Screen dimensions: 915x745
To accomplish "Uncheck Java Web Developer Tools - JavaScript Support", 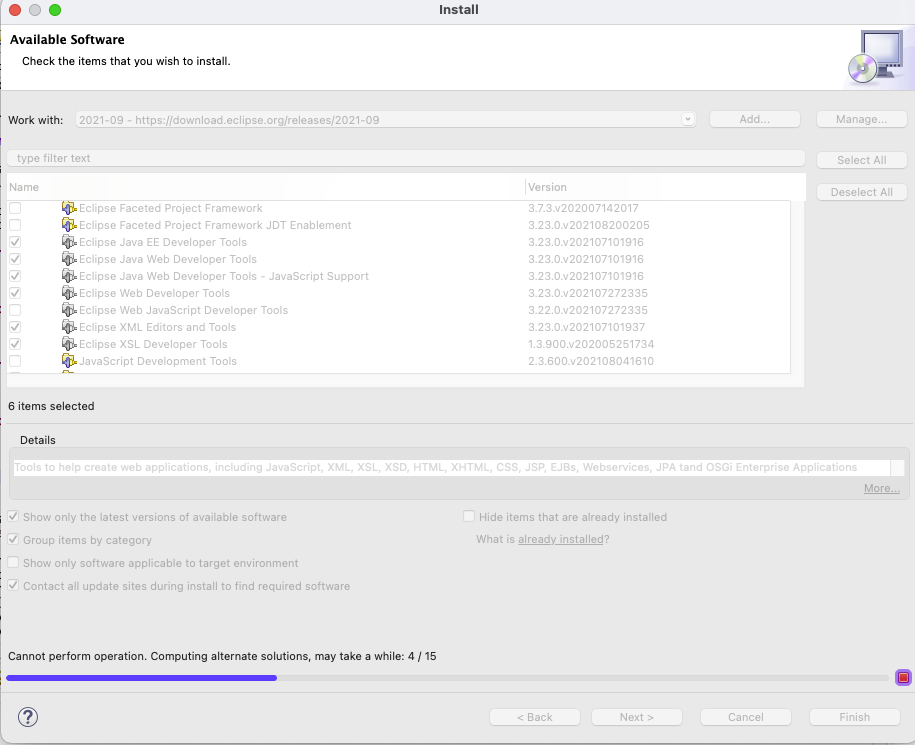I will tap(15, 276).
